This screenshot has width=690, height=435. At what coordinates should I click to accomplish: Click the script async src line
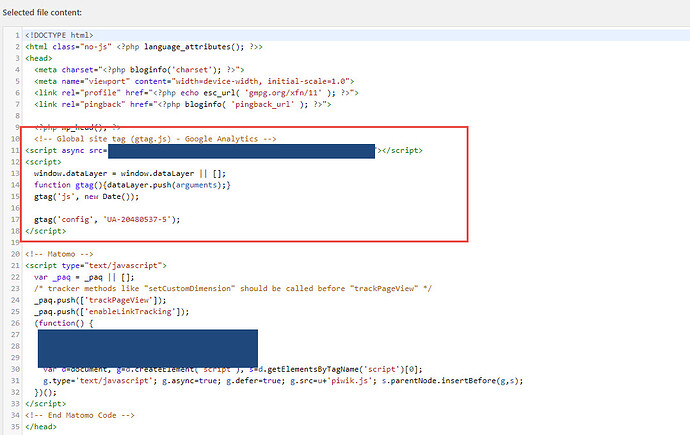point(224,150)
